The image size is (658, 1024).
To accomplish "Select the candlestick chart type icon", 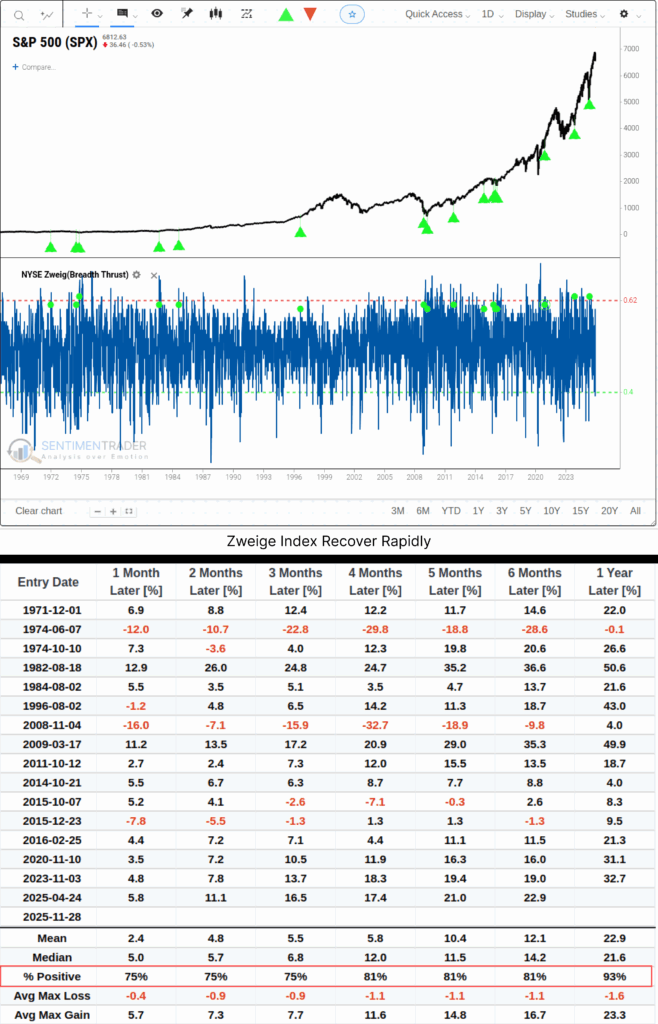I will tap(214, 14).
